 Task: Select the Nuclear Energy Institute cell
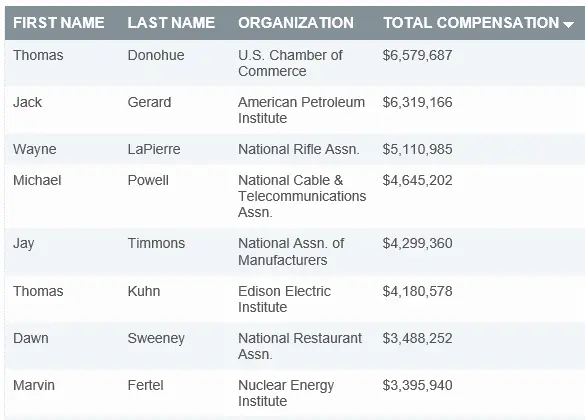point(286,393)
